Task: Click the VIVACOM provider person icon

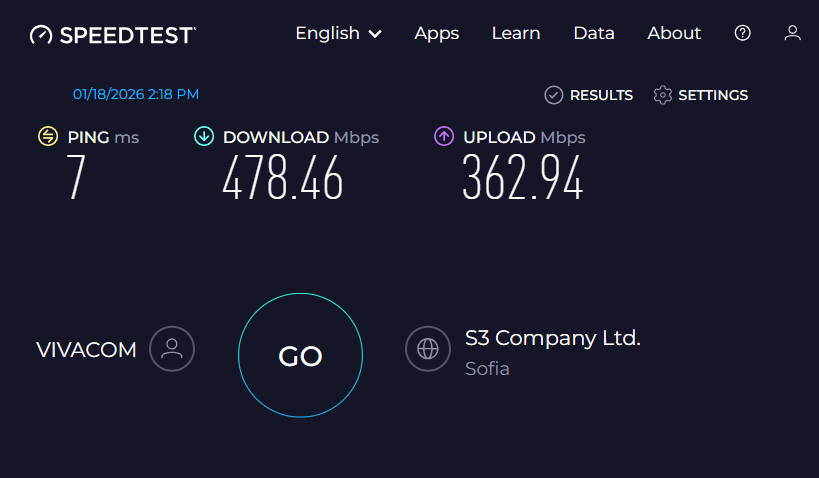Action: (172, 349)
